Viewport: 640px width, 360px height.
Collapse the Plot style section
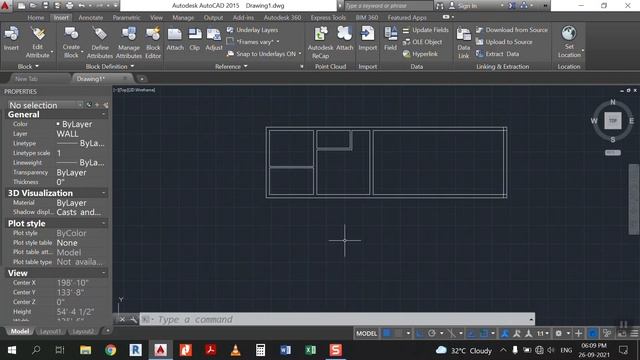pos(103,223)
